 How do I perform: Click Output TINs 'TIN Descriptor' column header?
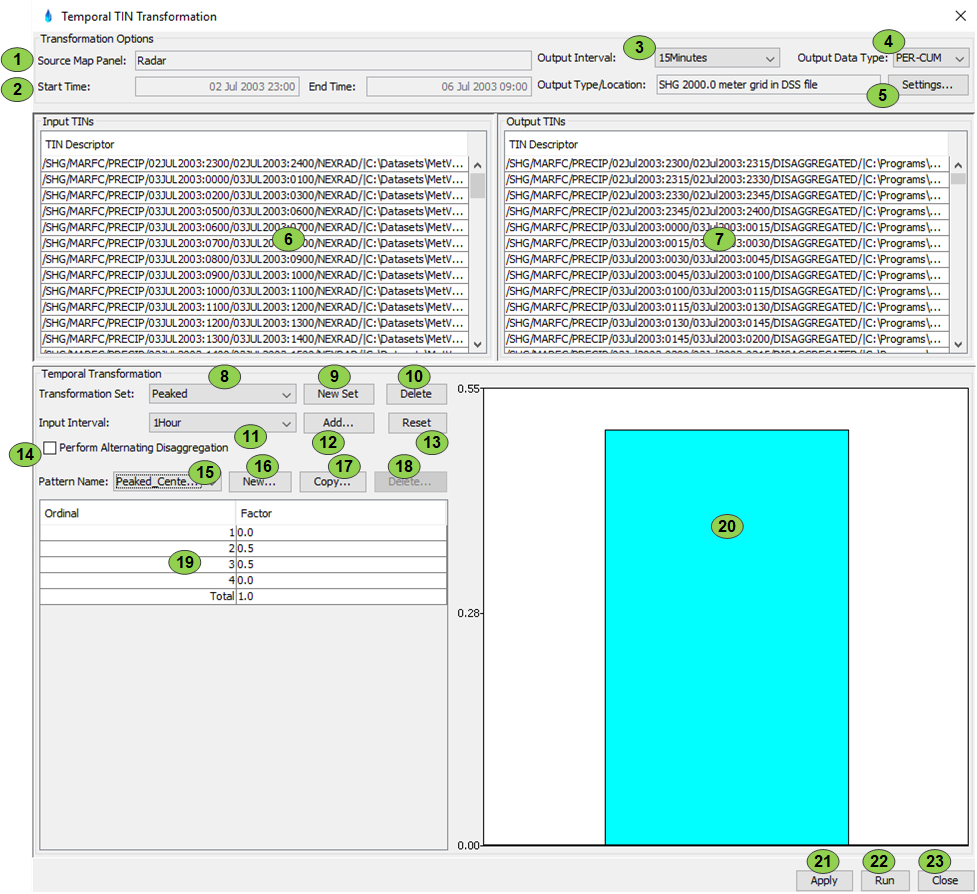(x=727, y=145)
